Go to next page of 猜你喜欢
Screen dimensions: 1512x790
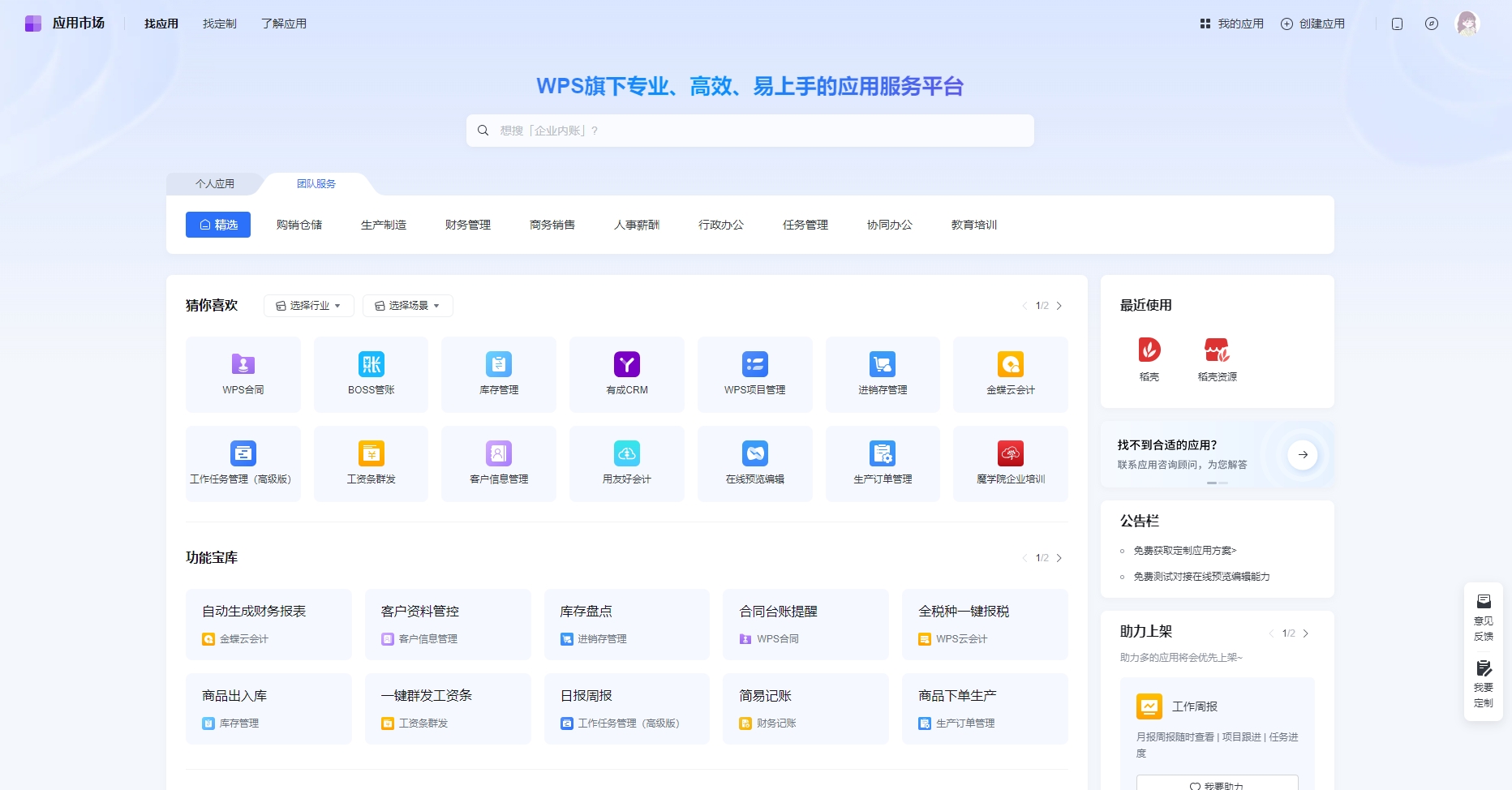tap(1059, 306)
